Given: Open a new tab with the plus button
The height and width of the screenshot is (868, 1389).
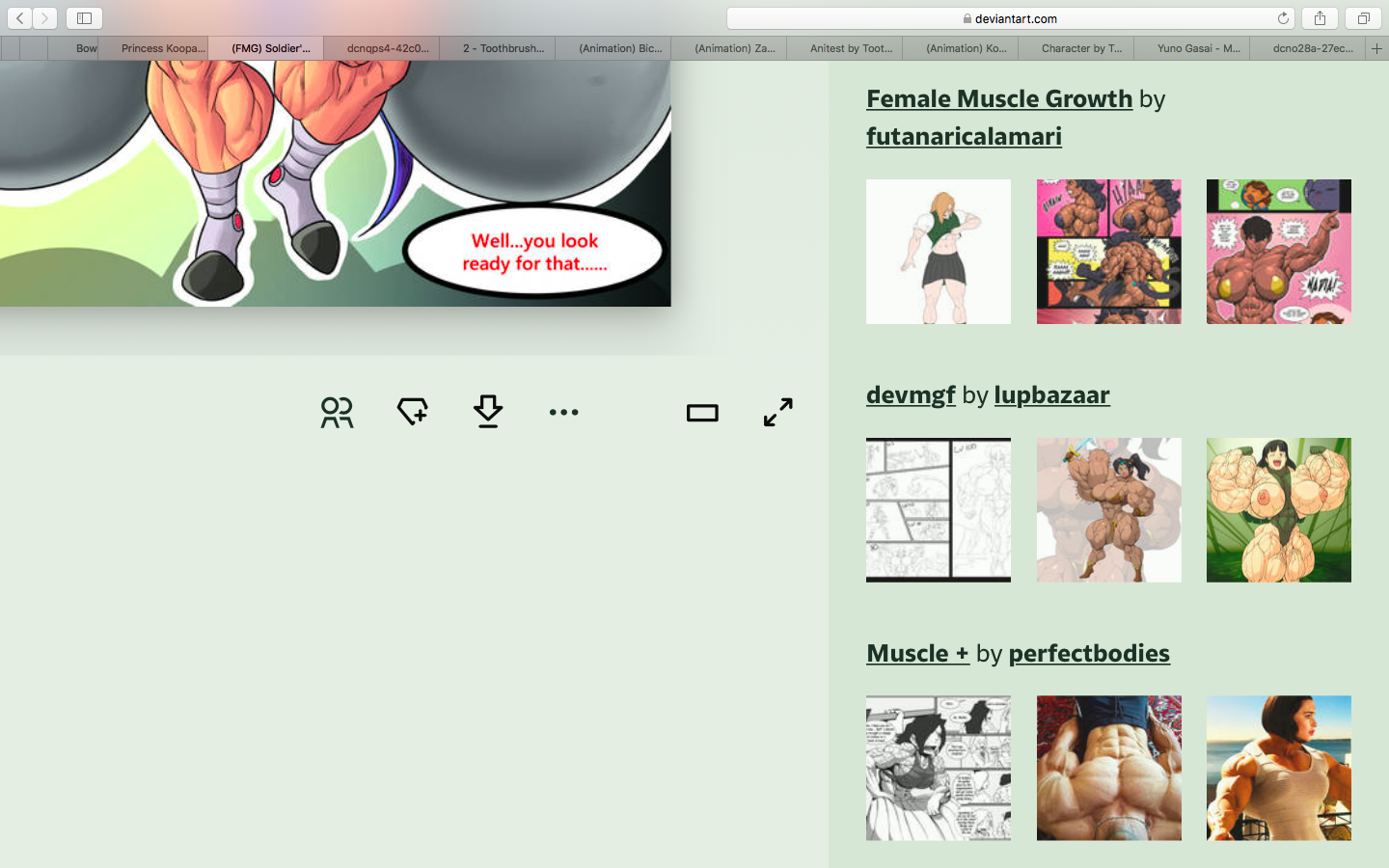Looking at the screenshot, I should (x=1377, y=48).
